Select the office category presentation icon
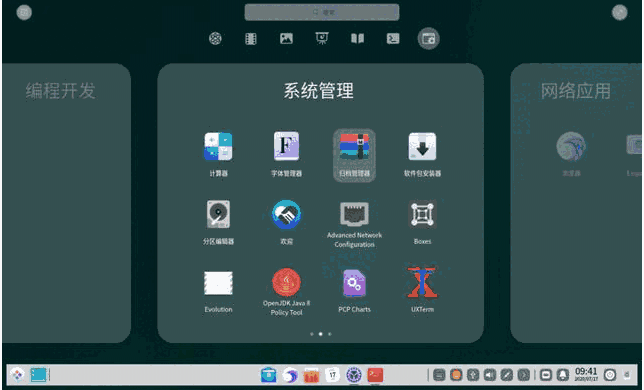The height and width of the screenshot is (390, 644). [x=322, y=39]
